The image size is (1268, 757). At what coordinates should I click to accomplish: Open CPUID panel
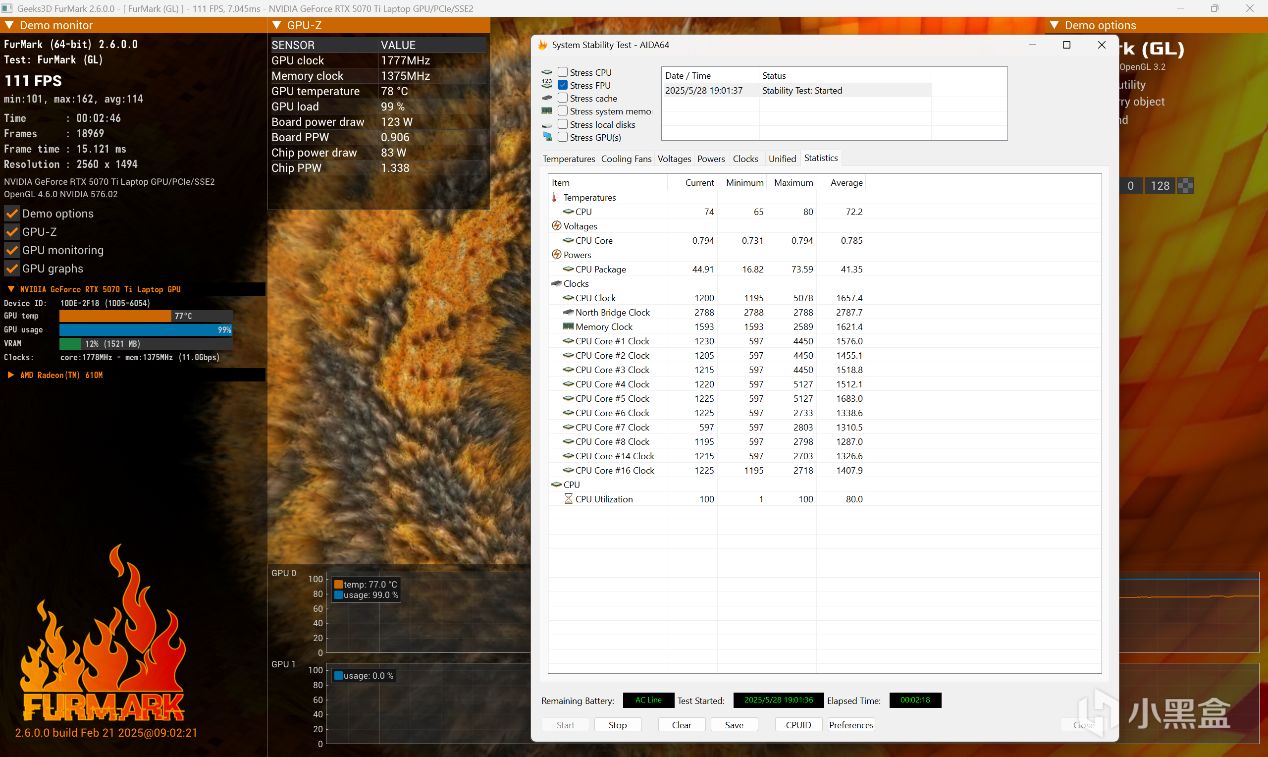tap(798, 725)
